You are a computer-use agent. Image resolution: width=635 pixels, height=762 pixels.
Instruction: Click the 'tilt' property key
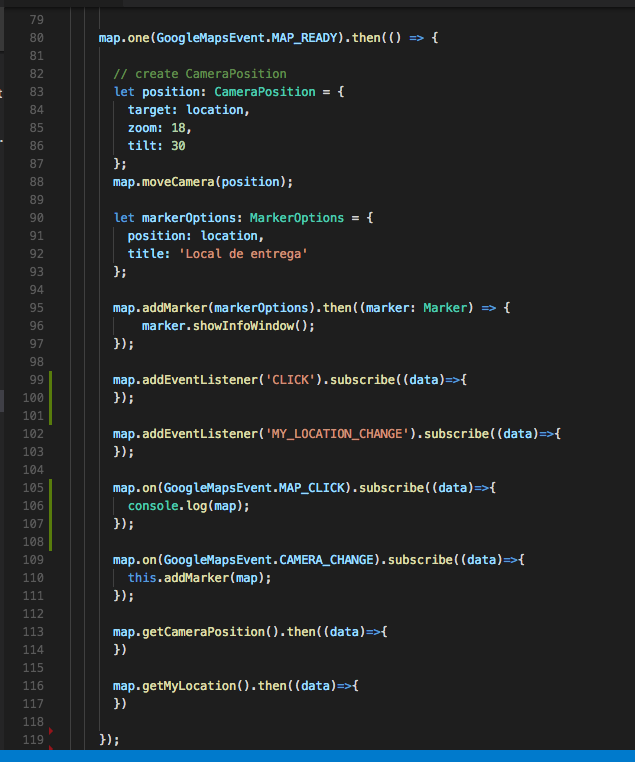tap(142, 146)
